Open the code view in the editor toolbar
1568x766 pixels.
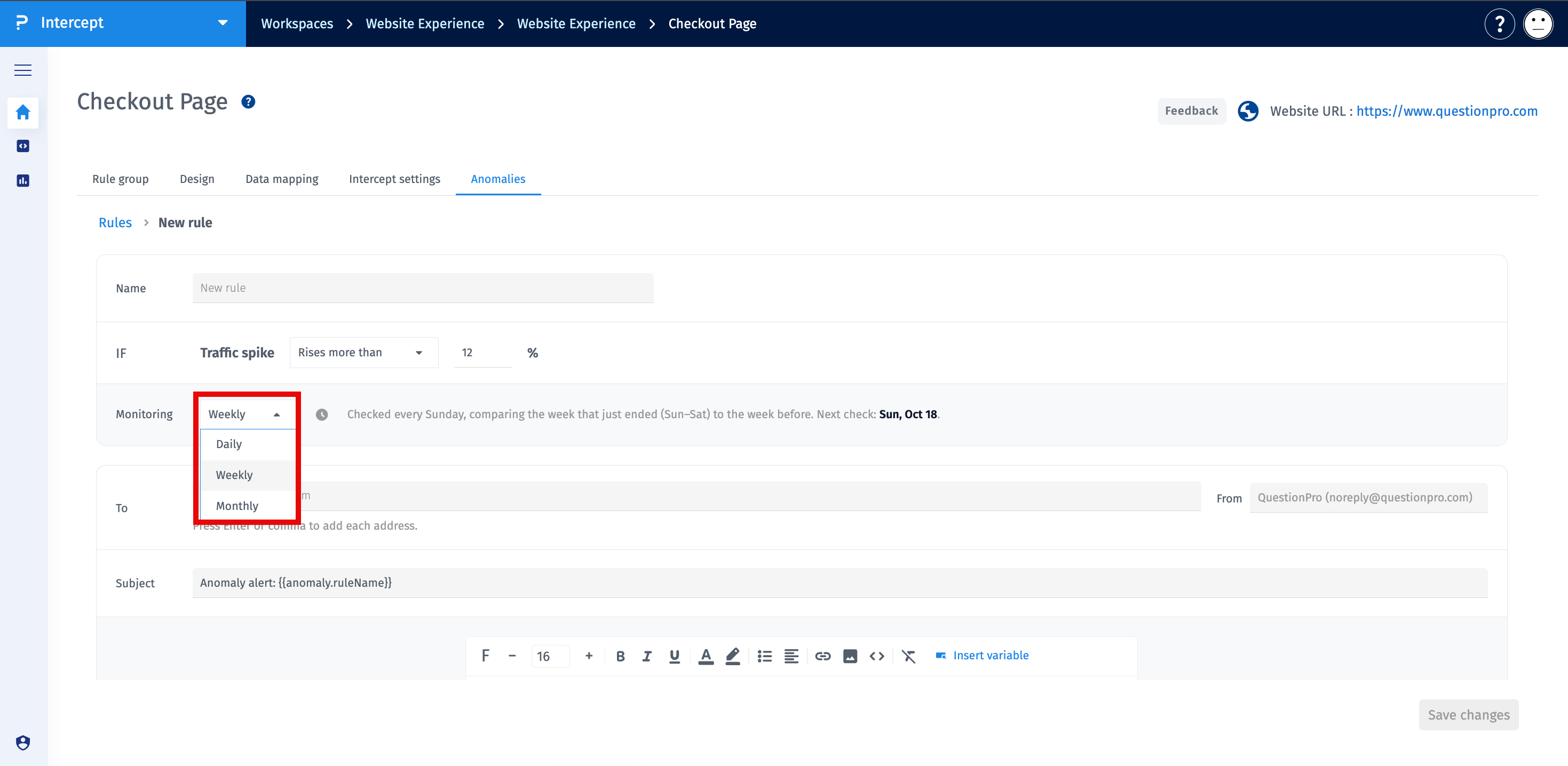click(876, 656)
